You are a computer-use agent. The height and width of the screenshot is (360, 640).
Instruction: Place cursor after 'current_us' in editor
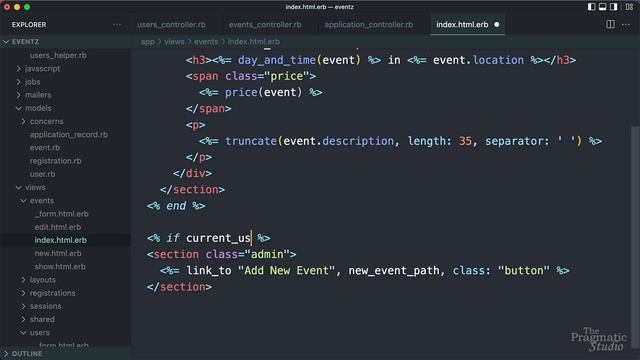(251, 238)
